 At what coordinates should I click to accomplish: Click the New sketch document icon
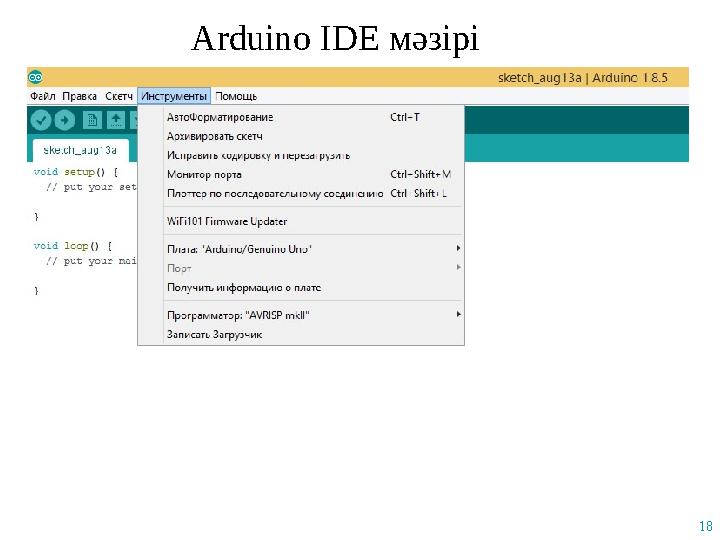point(92,120)
